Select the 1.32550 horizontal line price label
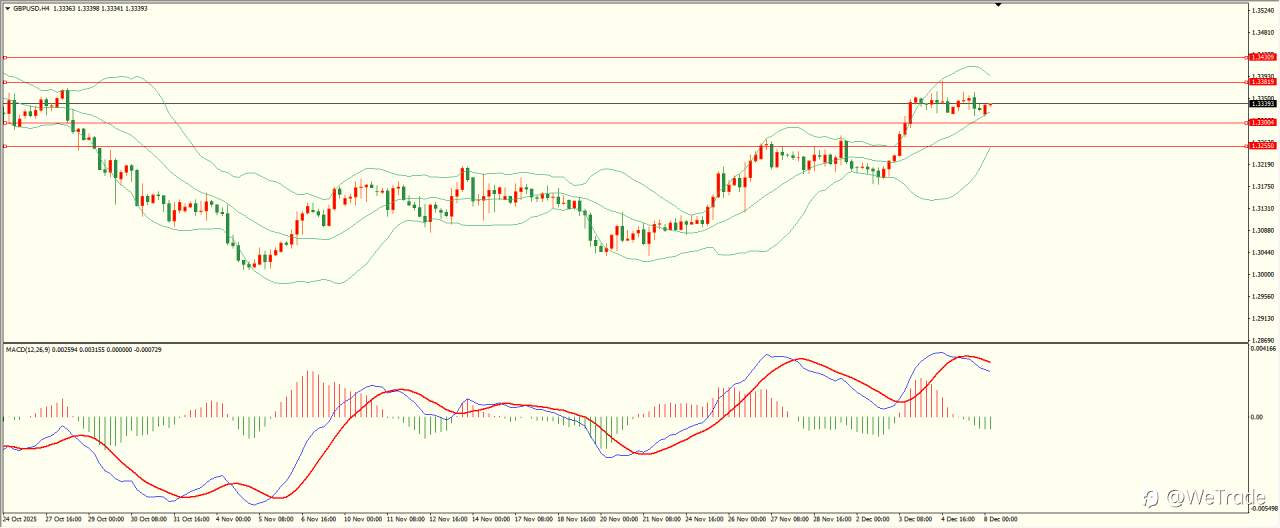The image size is (1280, 528). pyautogui.click(x=1263, y=146)
